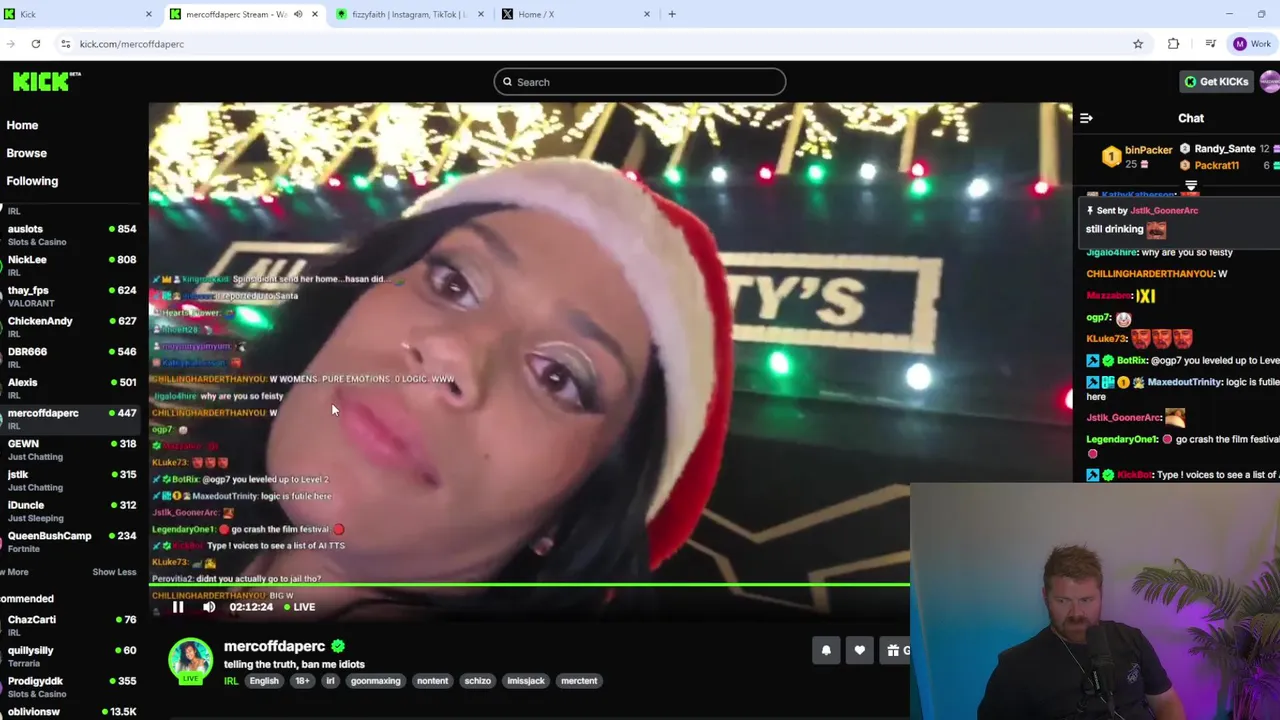The height and width of the screenshot is (720, 1280).
Task: Open DBR666 channel in sidebar
Action: [70, 357]
